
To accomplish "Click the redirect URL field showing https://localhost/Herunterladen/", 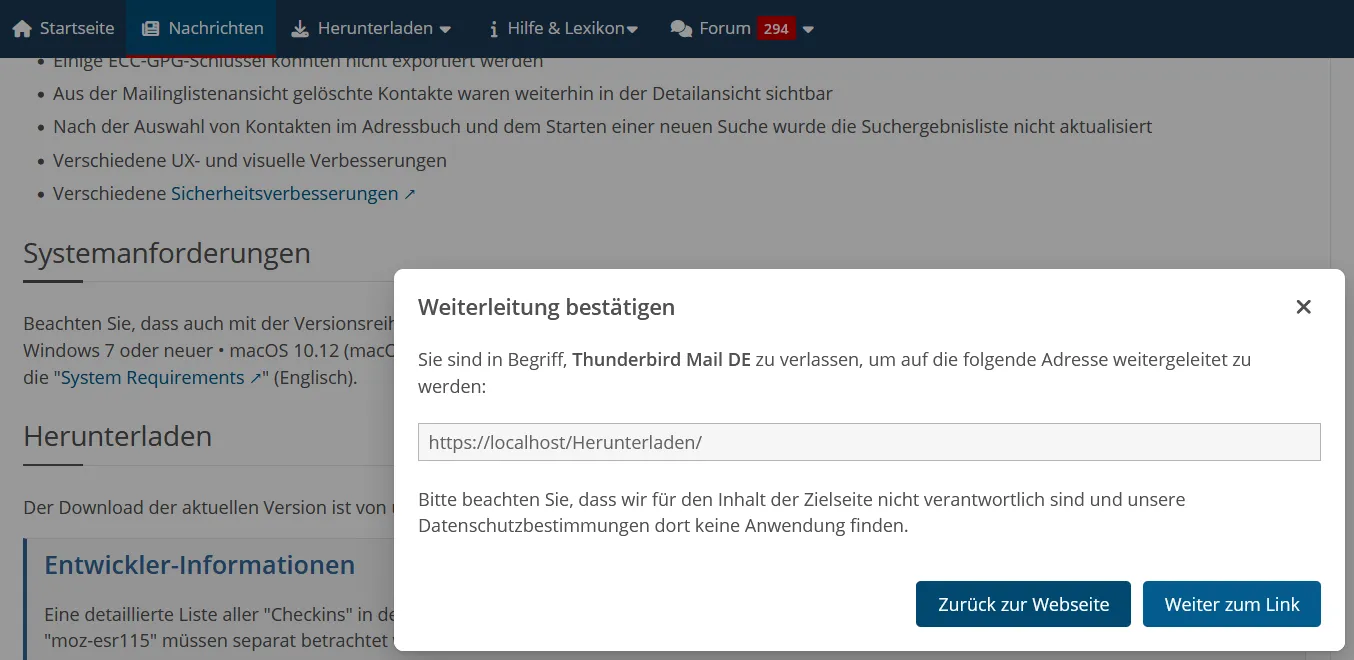I will coord(869,442).
